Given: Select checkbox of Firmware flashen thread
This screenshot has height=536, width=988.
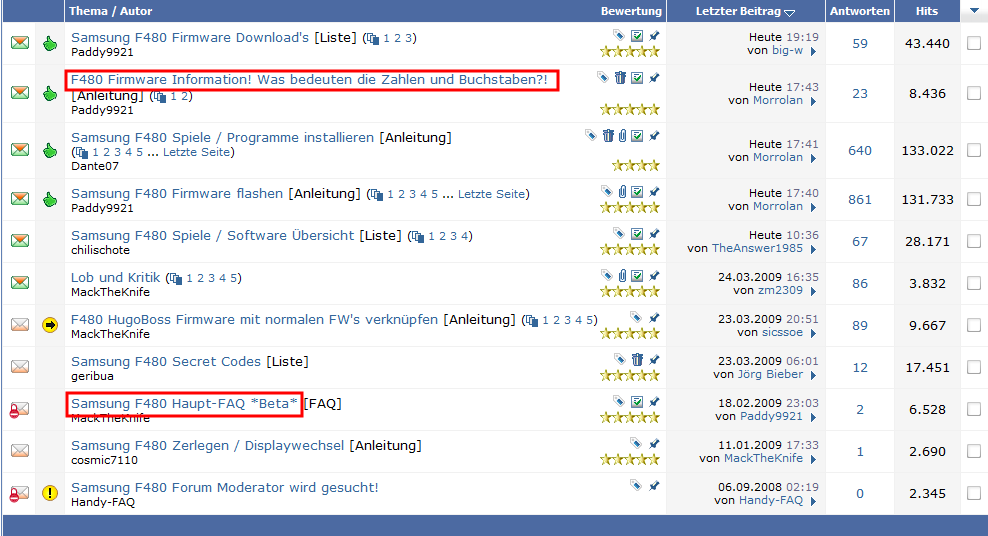Looking at the screenshot, I should pyautogui.click(x=974, y=199).
